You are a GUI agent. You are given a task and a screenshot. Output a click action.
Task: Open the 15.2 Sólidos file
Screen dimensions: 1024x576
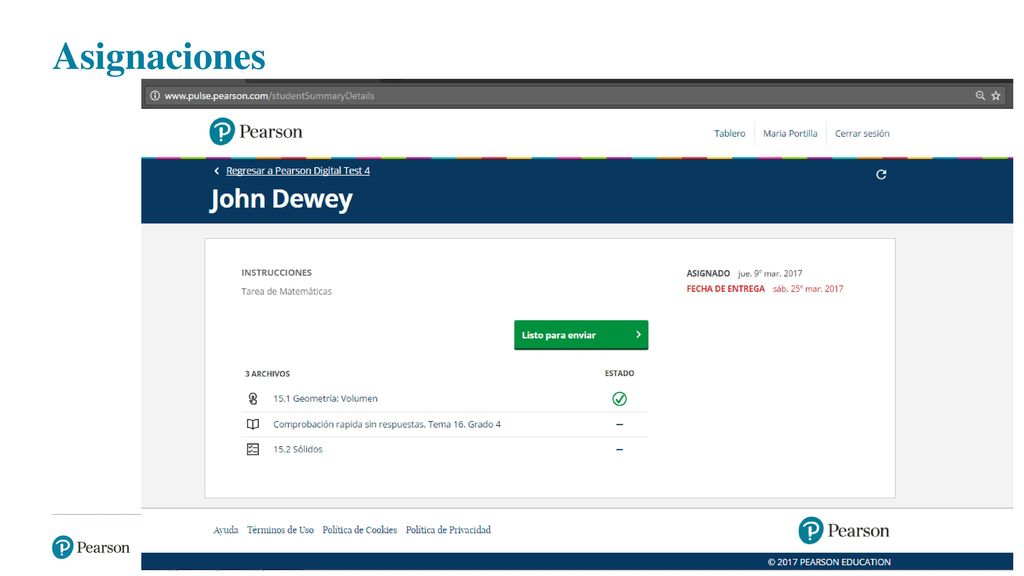click(298, 449)
